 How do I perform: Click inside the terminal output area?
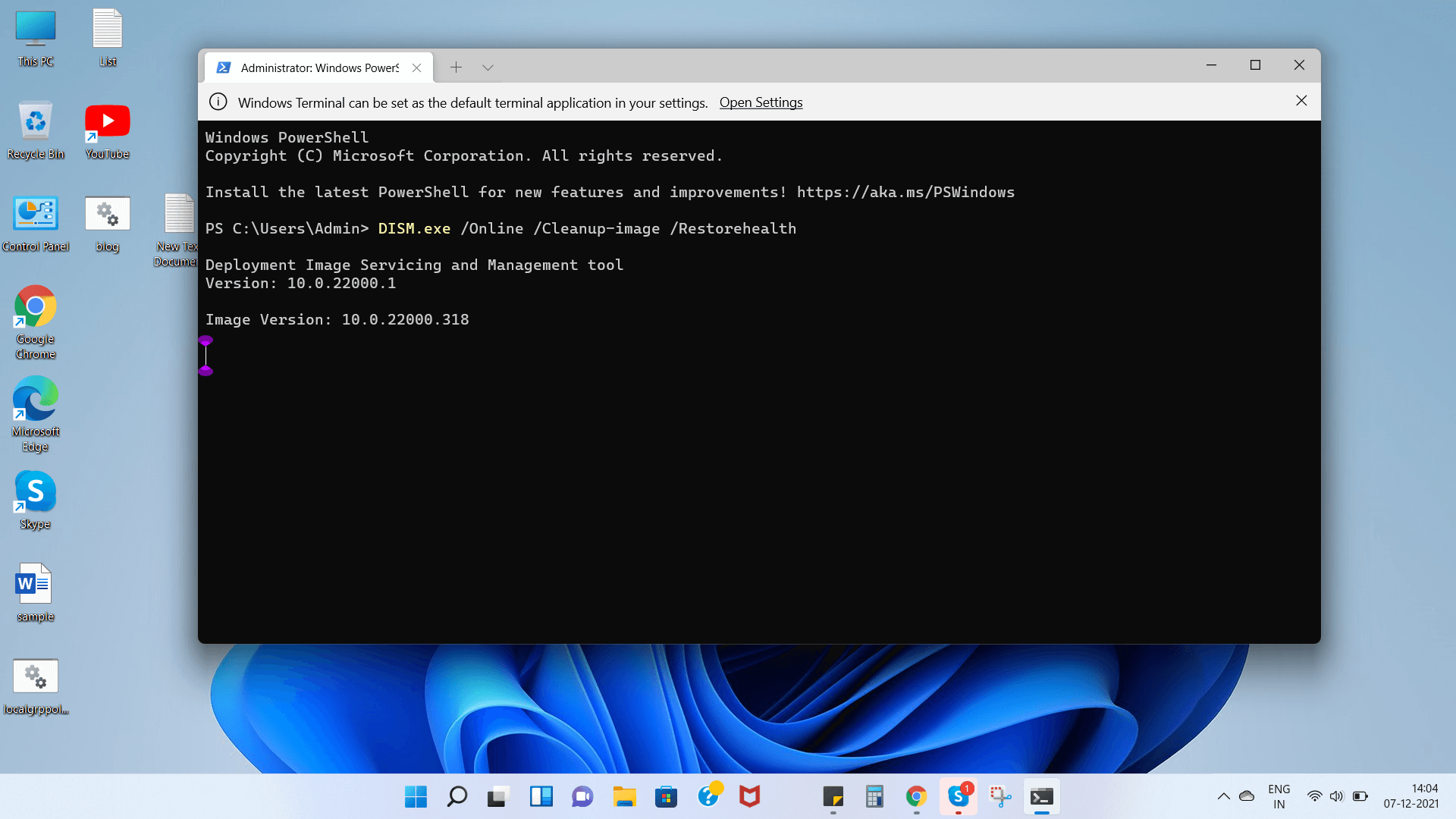point(758,455)
